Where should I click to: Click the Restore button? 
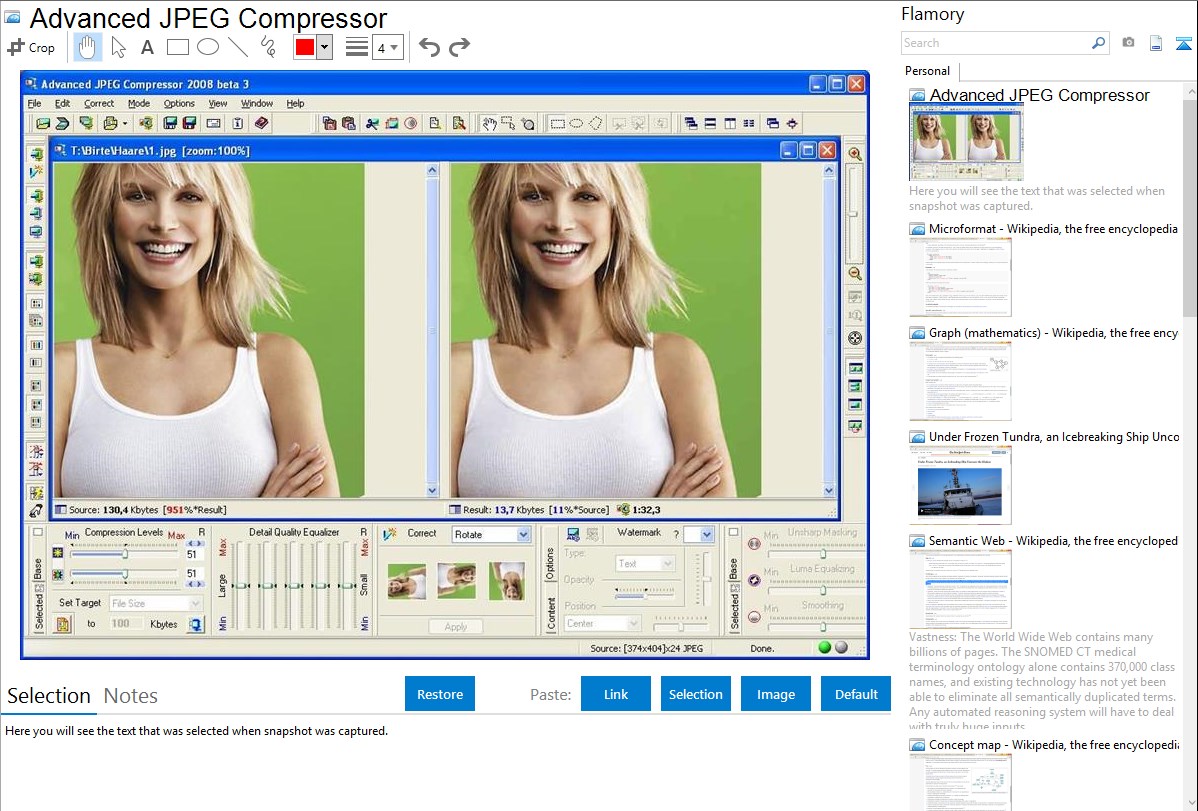point(440,694)
